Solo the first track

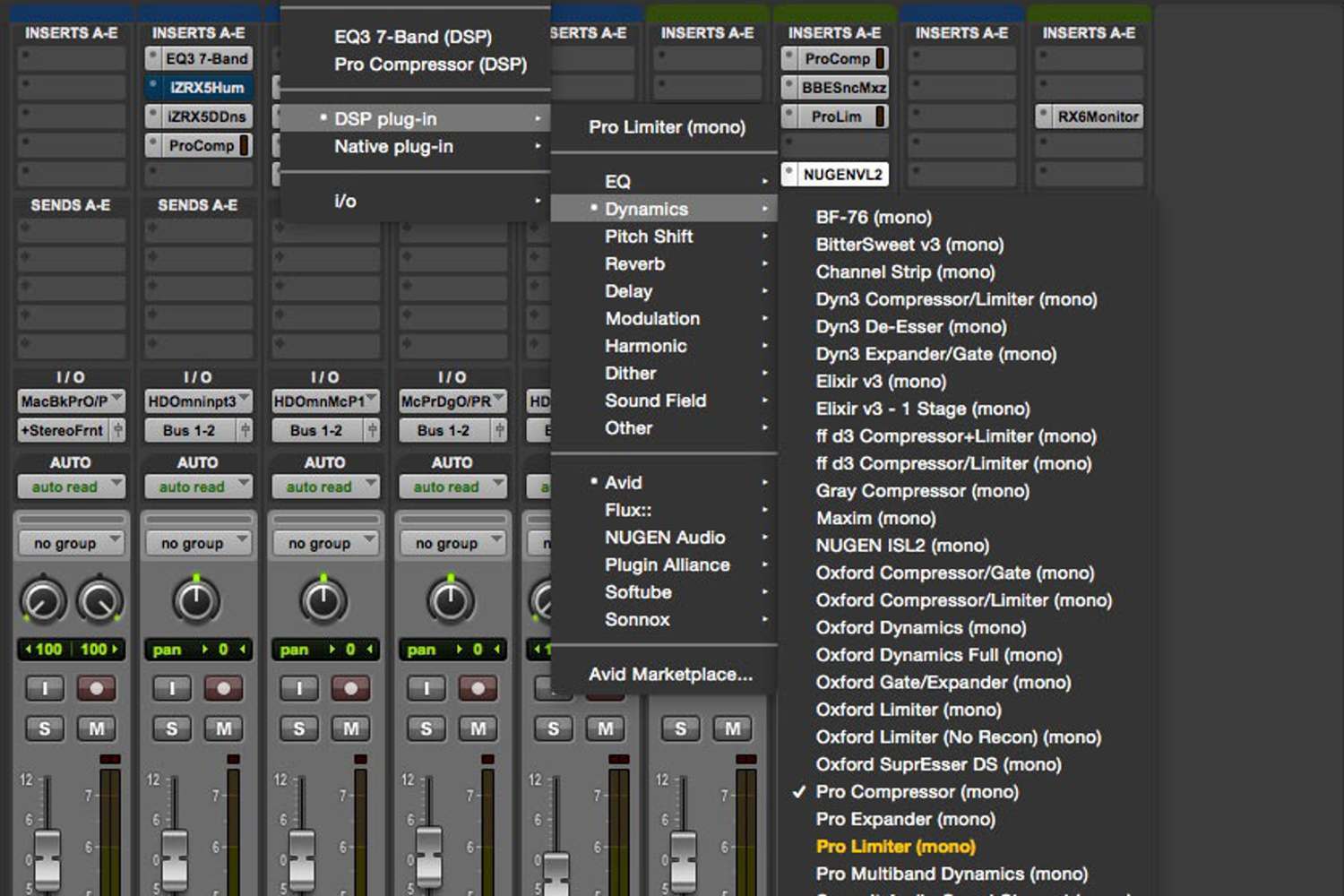click(x=45, y=728)
